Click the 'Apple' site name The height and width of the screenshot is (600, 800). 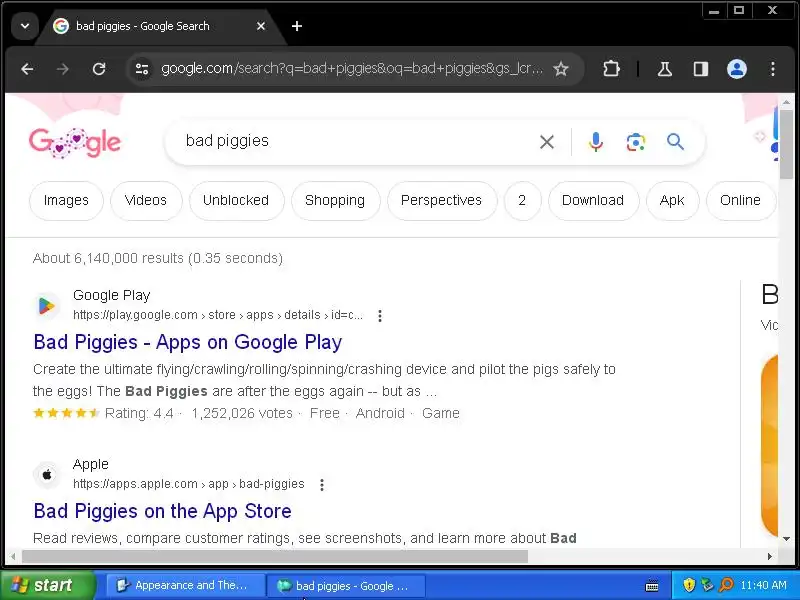tap(91, 464)
